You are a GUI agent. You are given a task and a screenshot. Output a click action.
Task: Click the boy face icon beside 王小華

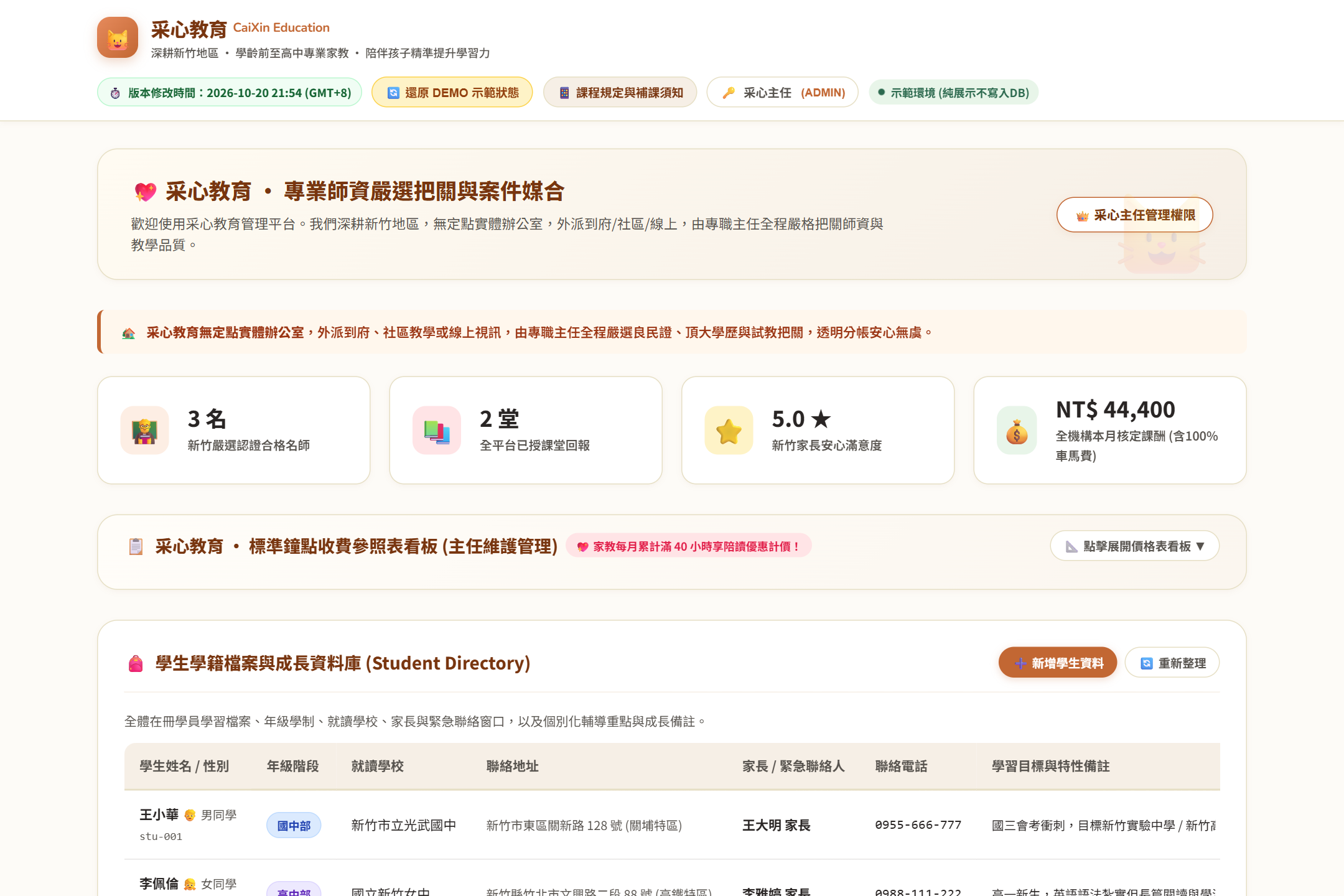click(190, 815)
